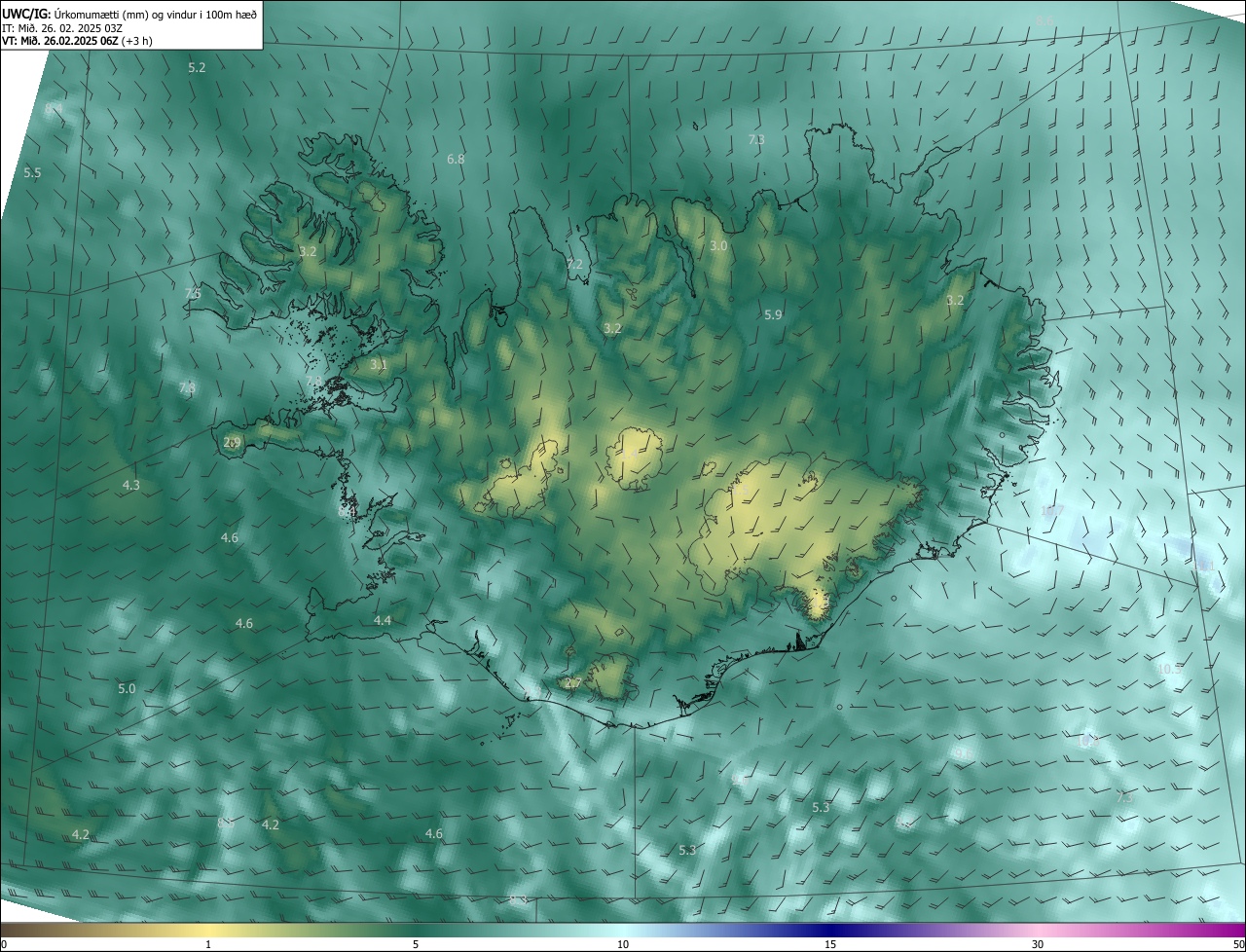1246x952 pixels.
Task: Click the title 'Úrkomumætti (mm) og vindur í 100m hæð'
Action: click(x=156, y=14)
